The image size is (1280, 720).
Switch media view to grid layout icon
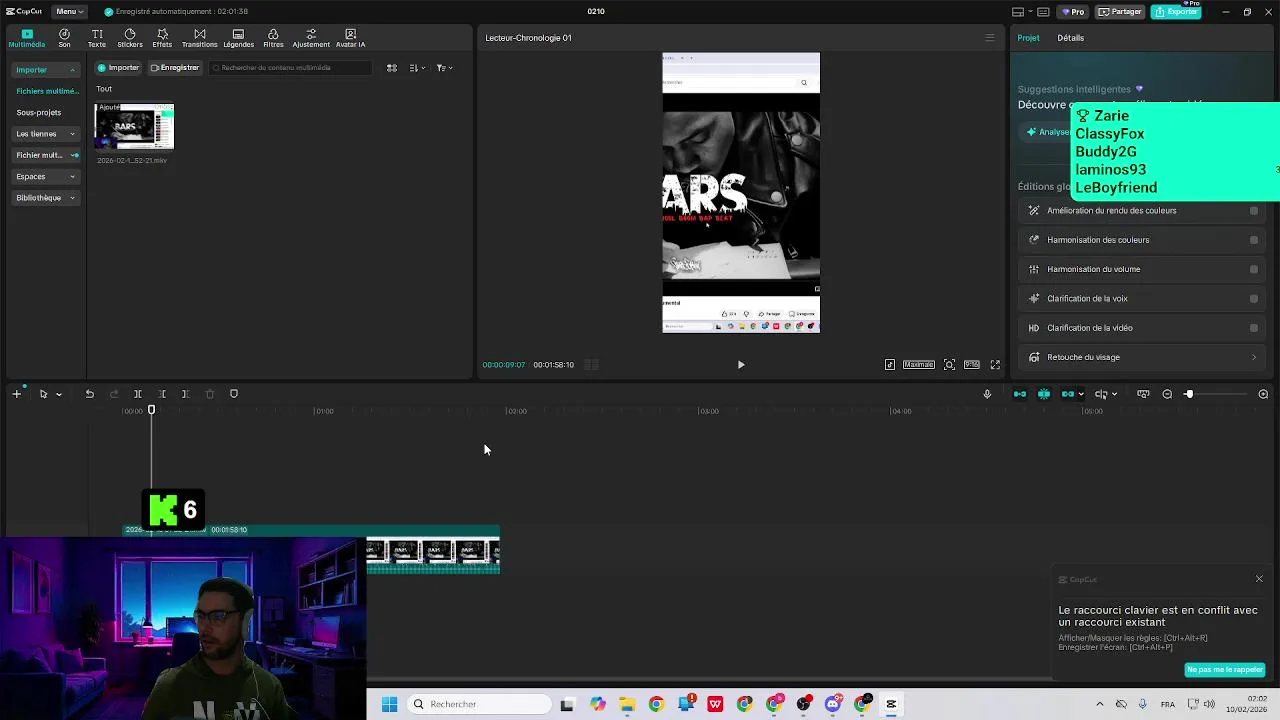click(392, 68)
